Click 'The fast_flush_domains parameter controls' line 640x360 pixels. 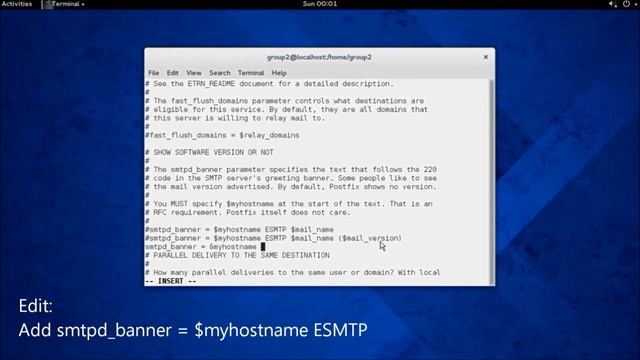pos(284,101)
